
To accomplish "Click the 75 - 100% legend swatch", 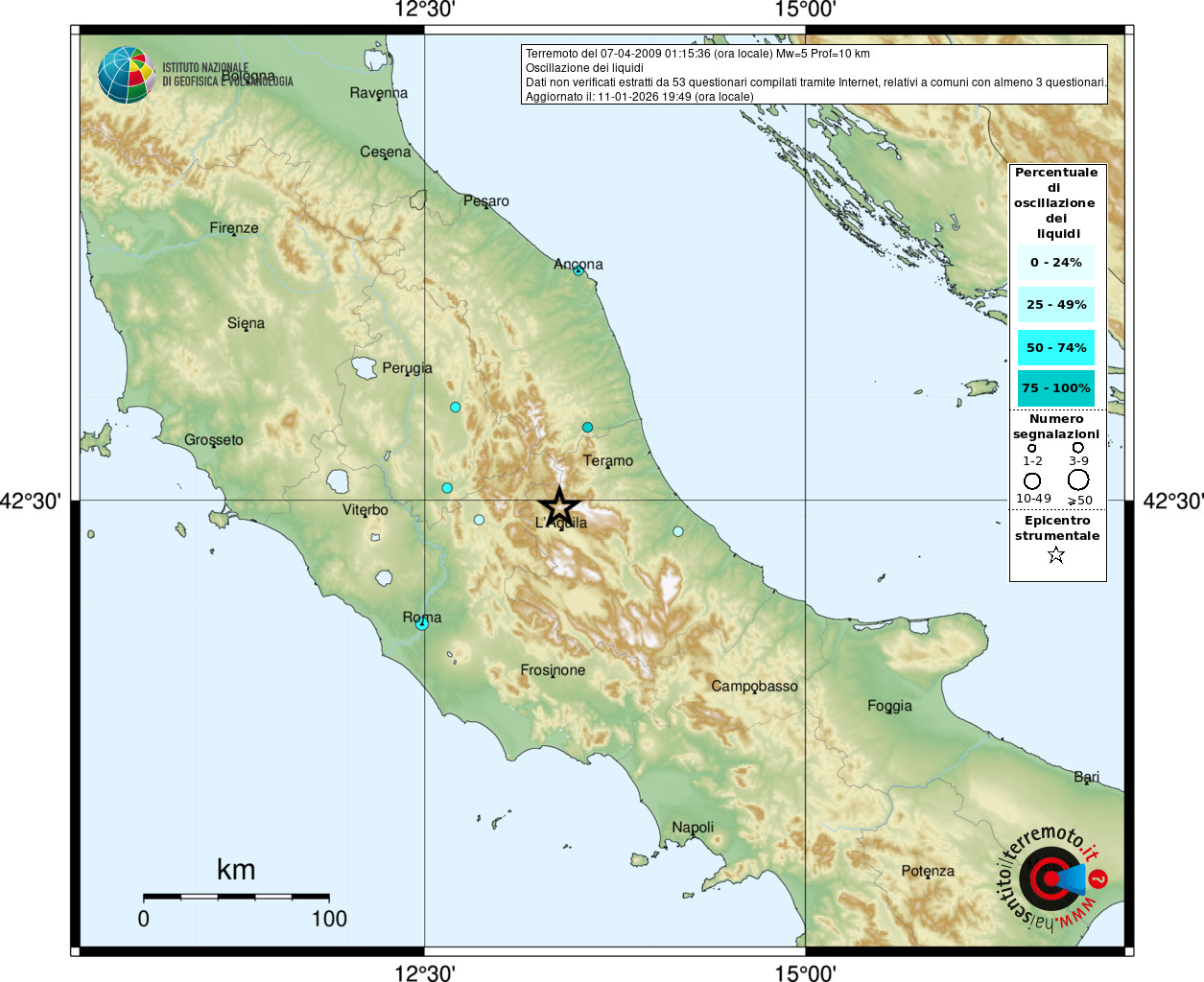I will click(x=1056, y=388).
